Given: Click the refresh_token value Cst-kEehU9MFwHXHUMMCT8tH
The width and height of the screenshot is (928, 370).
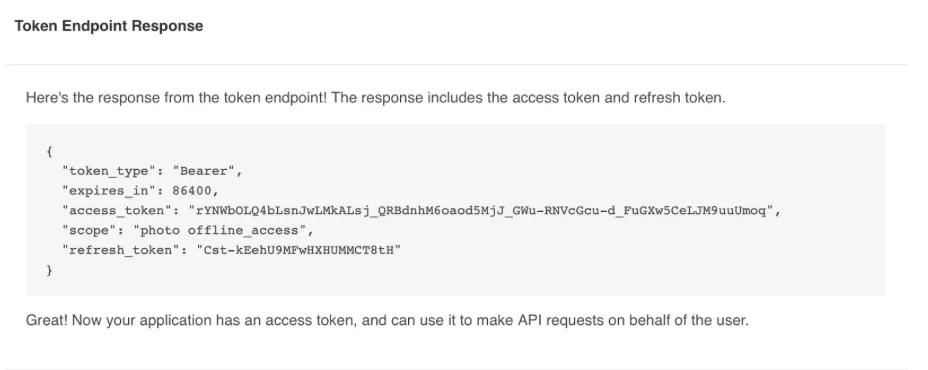Looking at the screenshot, I should click(298, 250).
